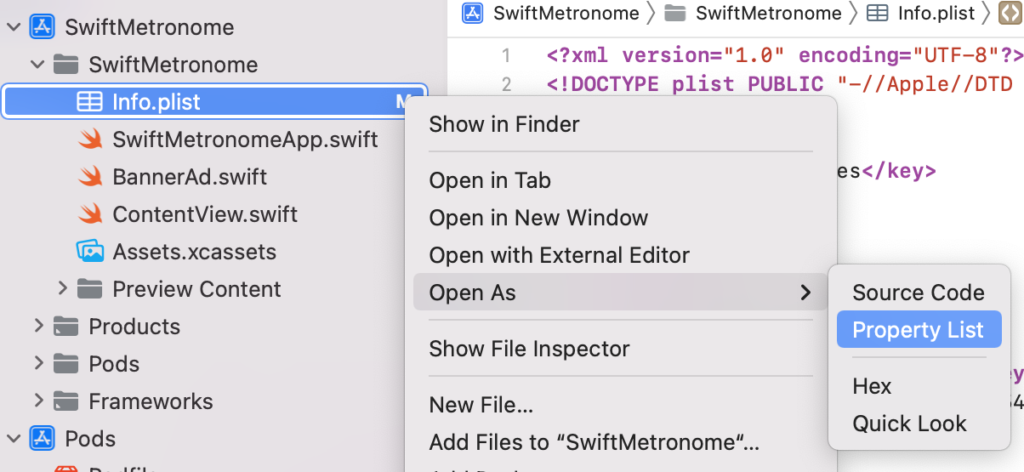1024x472 pixels.
Task: Click the project icon in the breadcrumb bar
Action: 472,13
